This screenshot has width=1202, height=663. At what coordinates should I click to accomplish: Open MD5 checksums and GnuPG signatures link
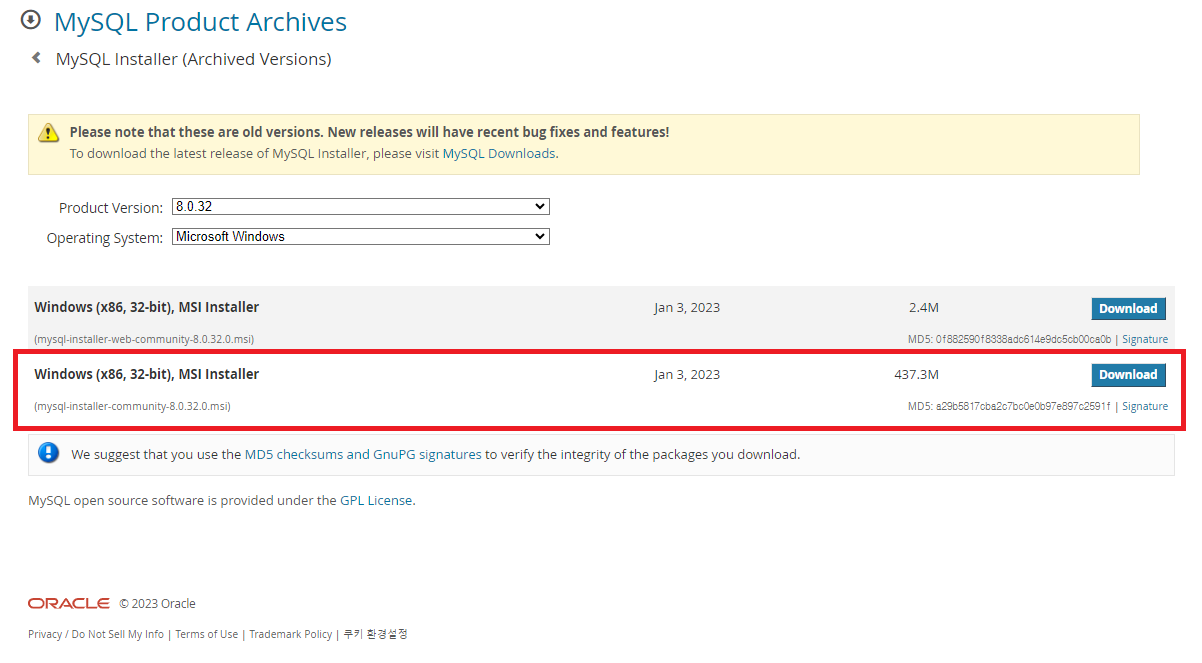(x=363, y=454)
